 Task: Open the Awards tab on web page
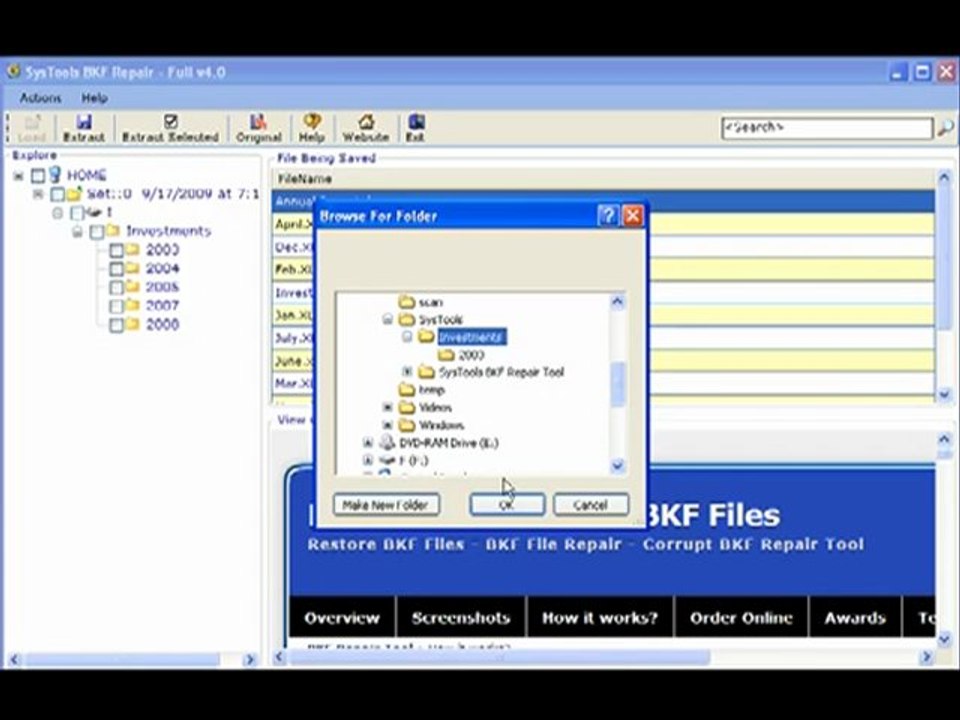click(x=855, y=618)
